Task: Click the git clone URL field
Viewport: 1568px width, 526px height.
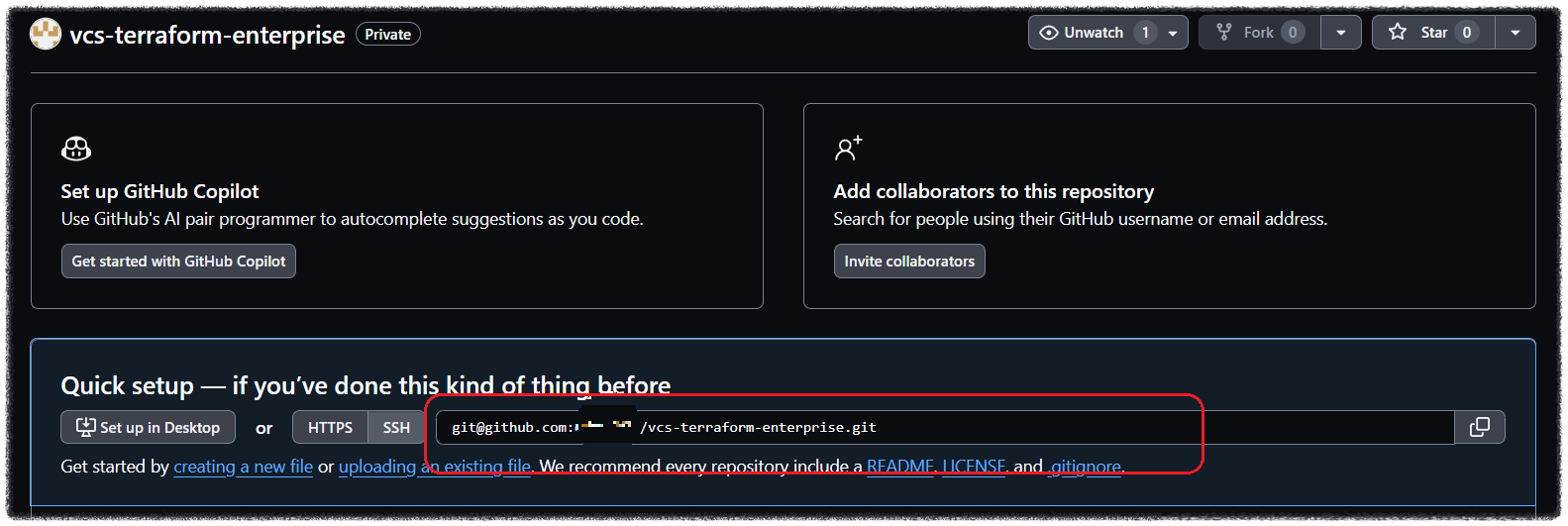Action: coord(945,427)
